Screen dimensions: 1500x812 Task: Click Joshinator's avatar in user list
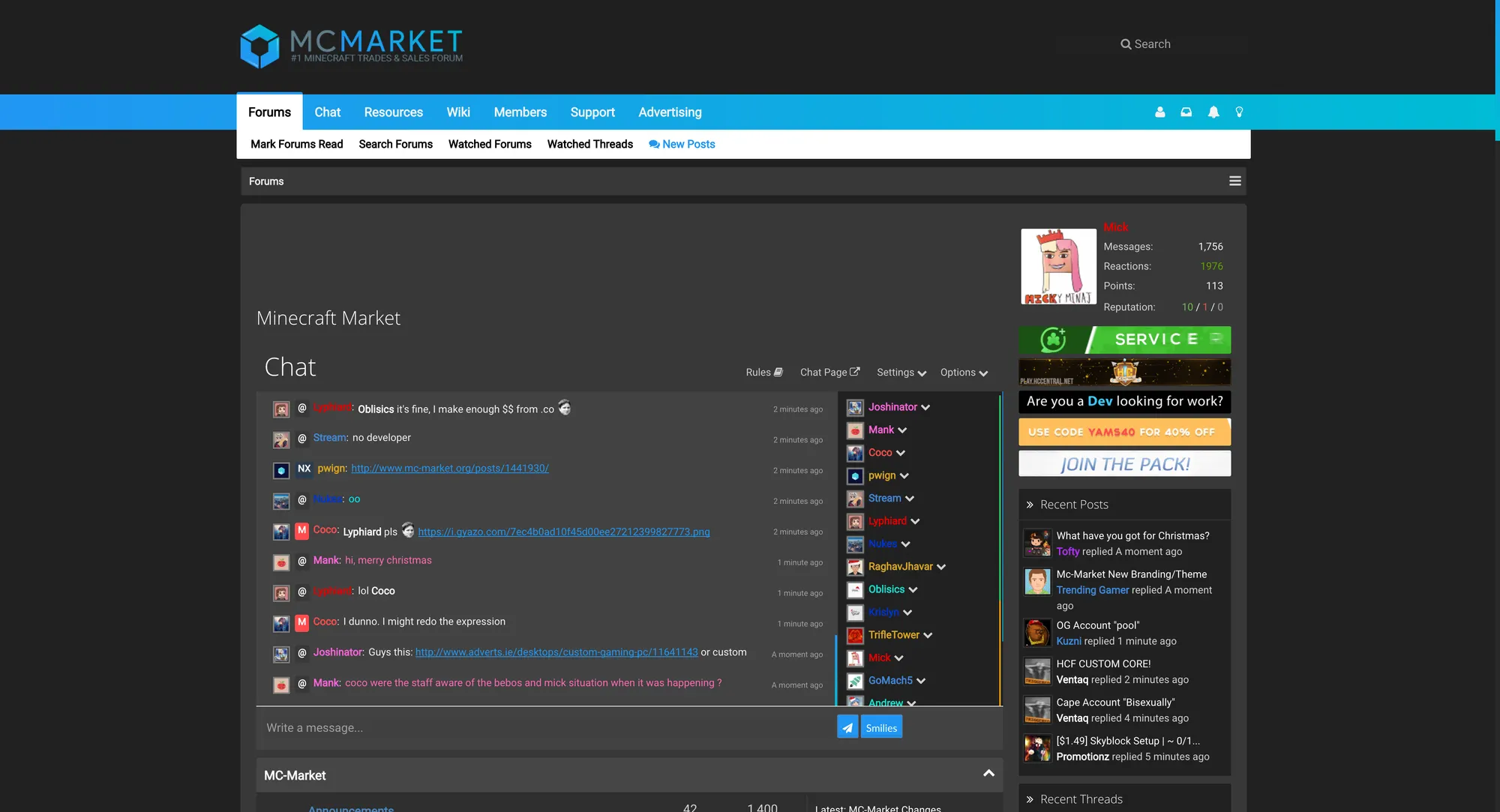click(x=855, y=407)
